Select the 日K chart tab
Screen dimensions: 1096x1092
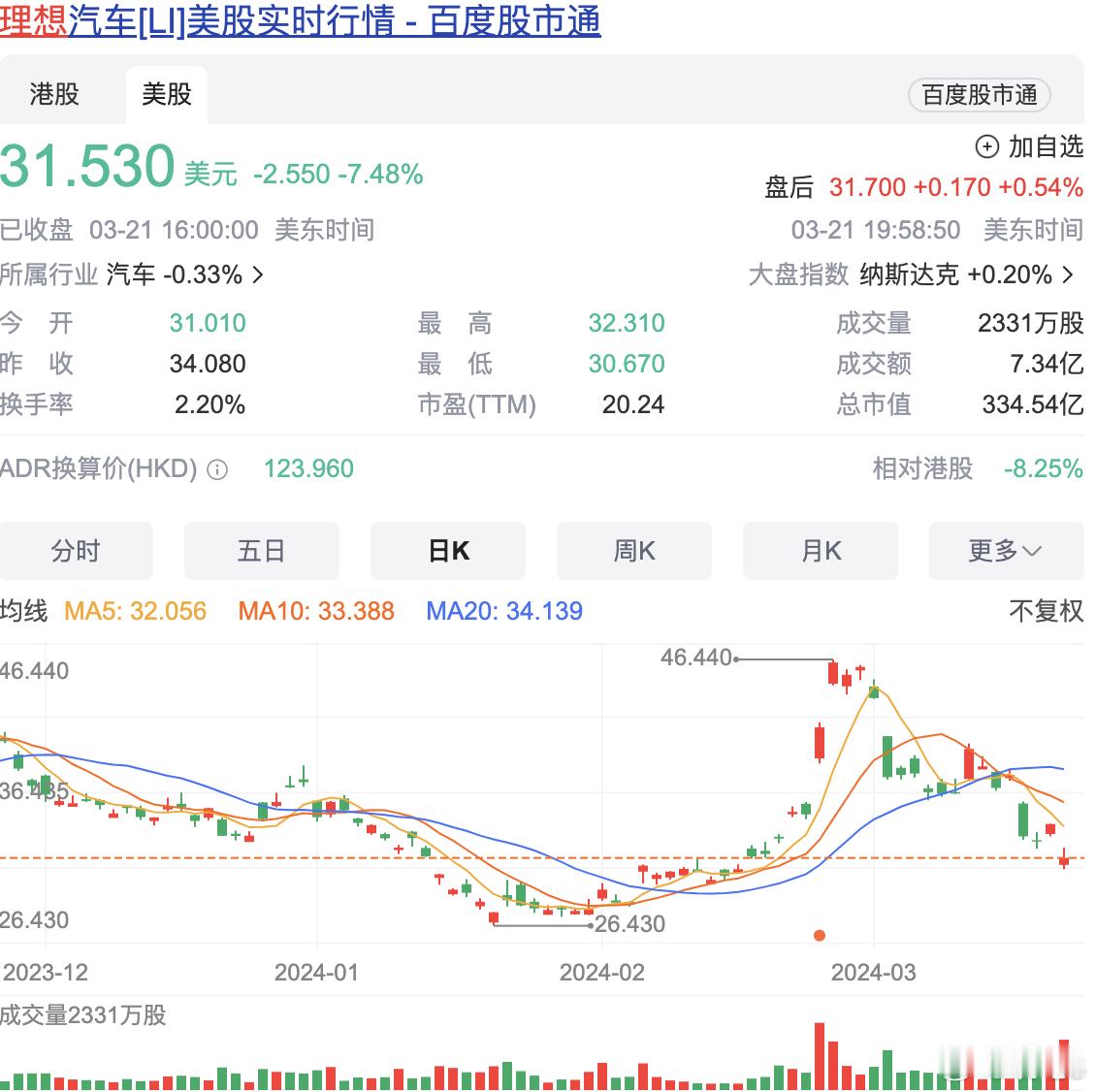(448, 551)
